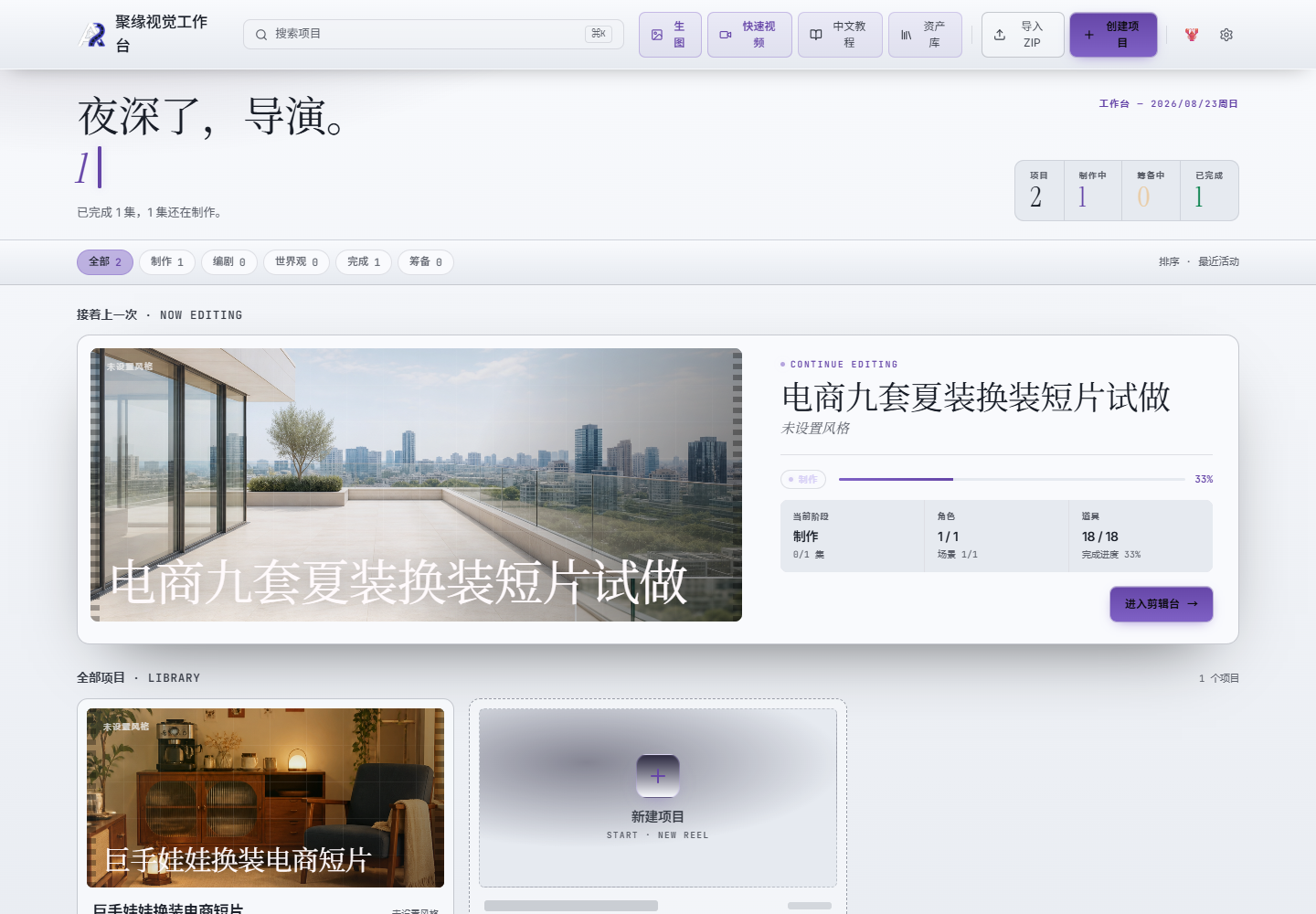Open the 巨手娃娃换装电商短片 project thumbnail
The width and height of the screenshot is (1316, 914).
click(265, 798)
